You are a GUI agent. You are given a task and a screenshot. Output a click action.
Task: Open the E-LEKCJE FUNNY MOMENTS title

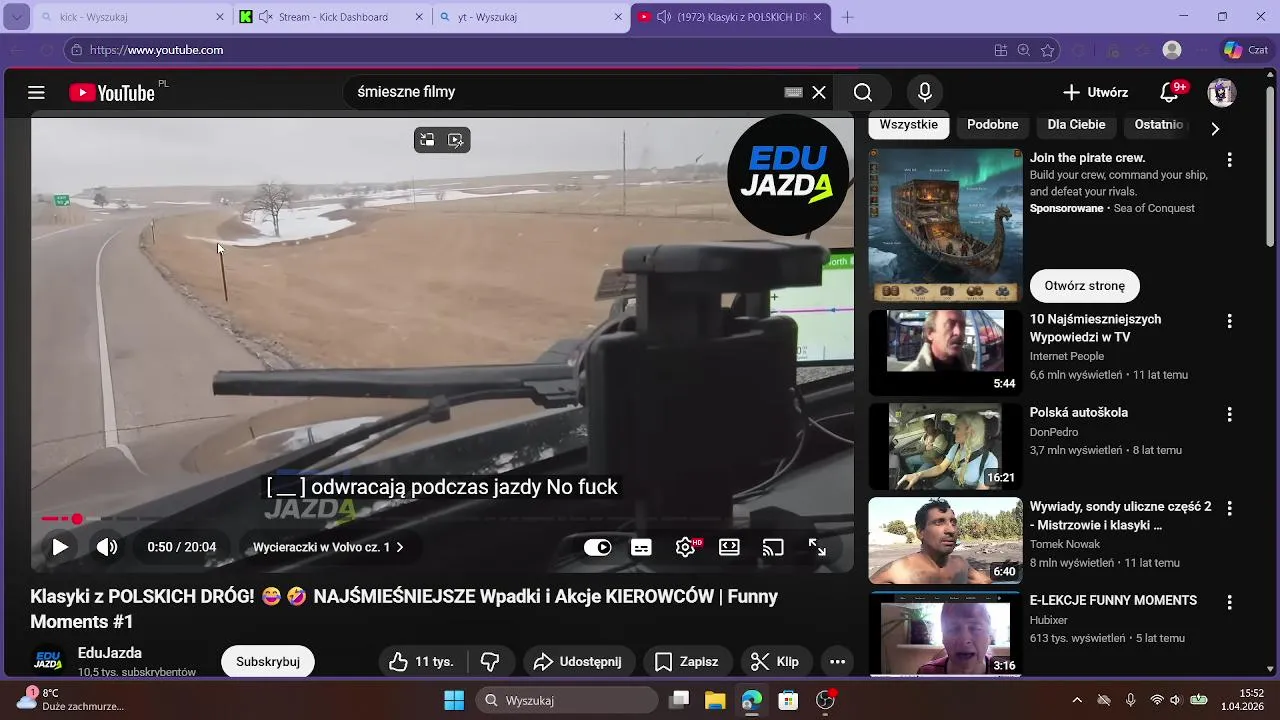point(1113,601)
